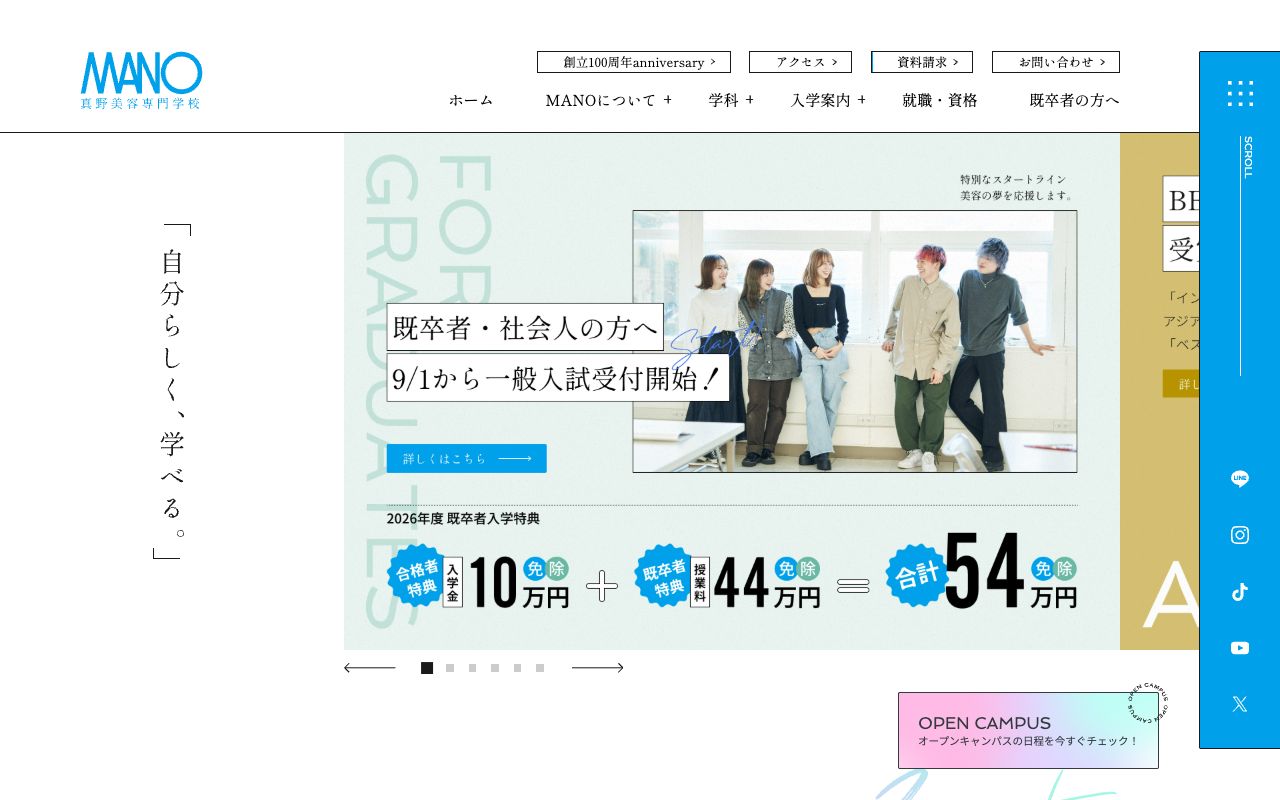Image resolution: width=1280 pixels, height=800 pixels.
Task: Click the blue 詳しくはこちら button
Action: [467, 458]
